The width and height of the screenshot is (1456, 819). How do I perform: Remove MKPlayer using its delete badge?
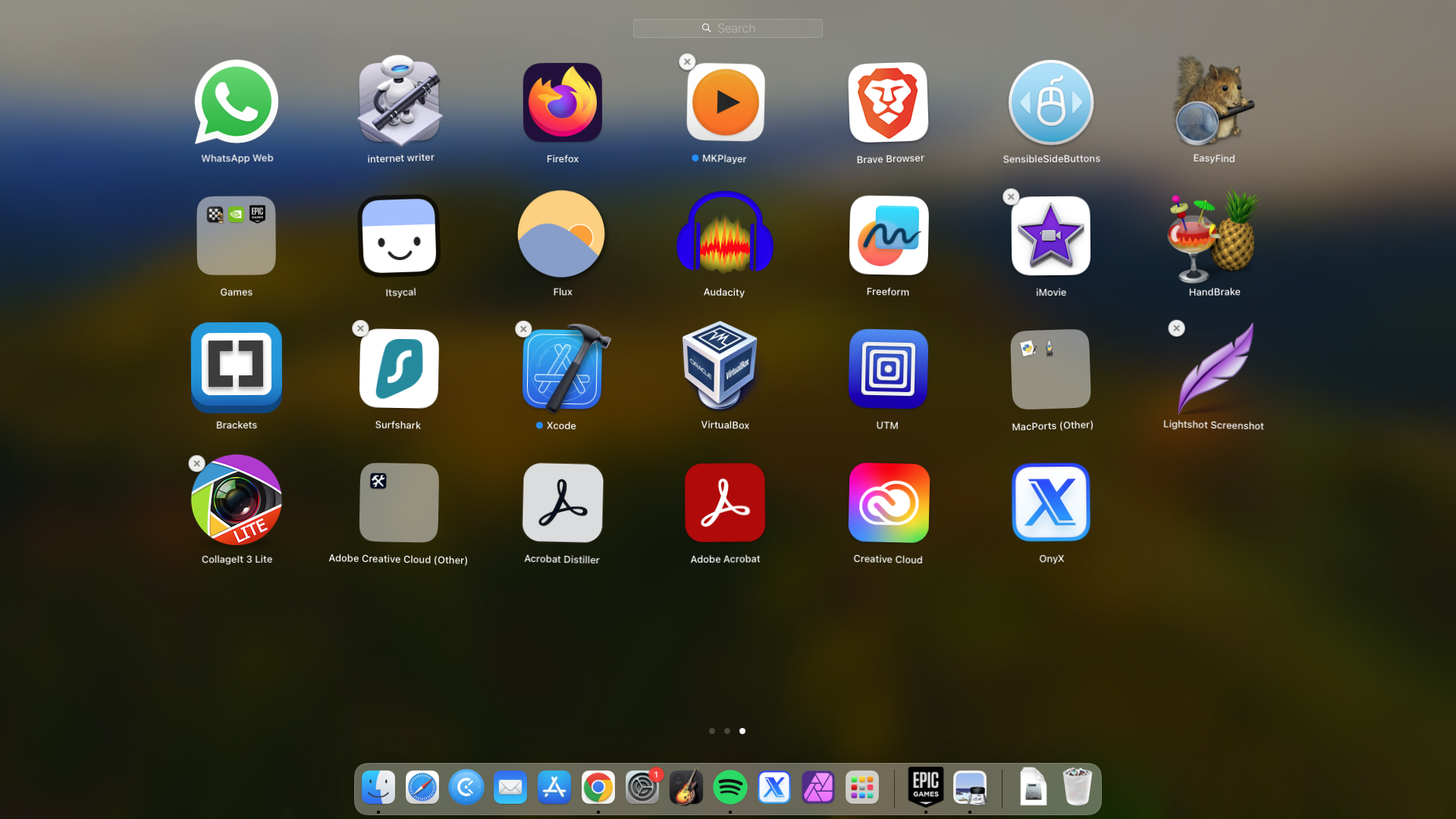(686, 61)
